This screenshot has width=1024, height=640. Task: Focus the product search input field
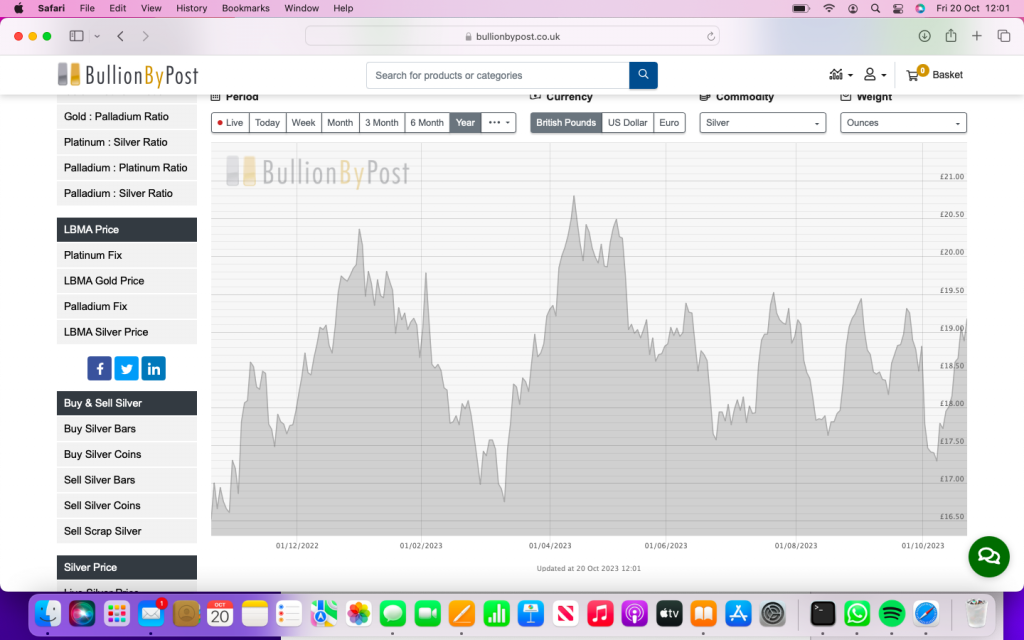(x=497, y=75)
